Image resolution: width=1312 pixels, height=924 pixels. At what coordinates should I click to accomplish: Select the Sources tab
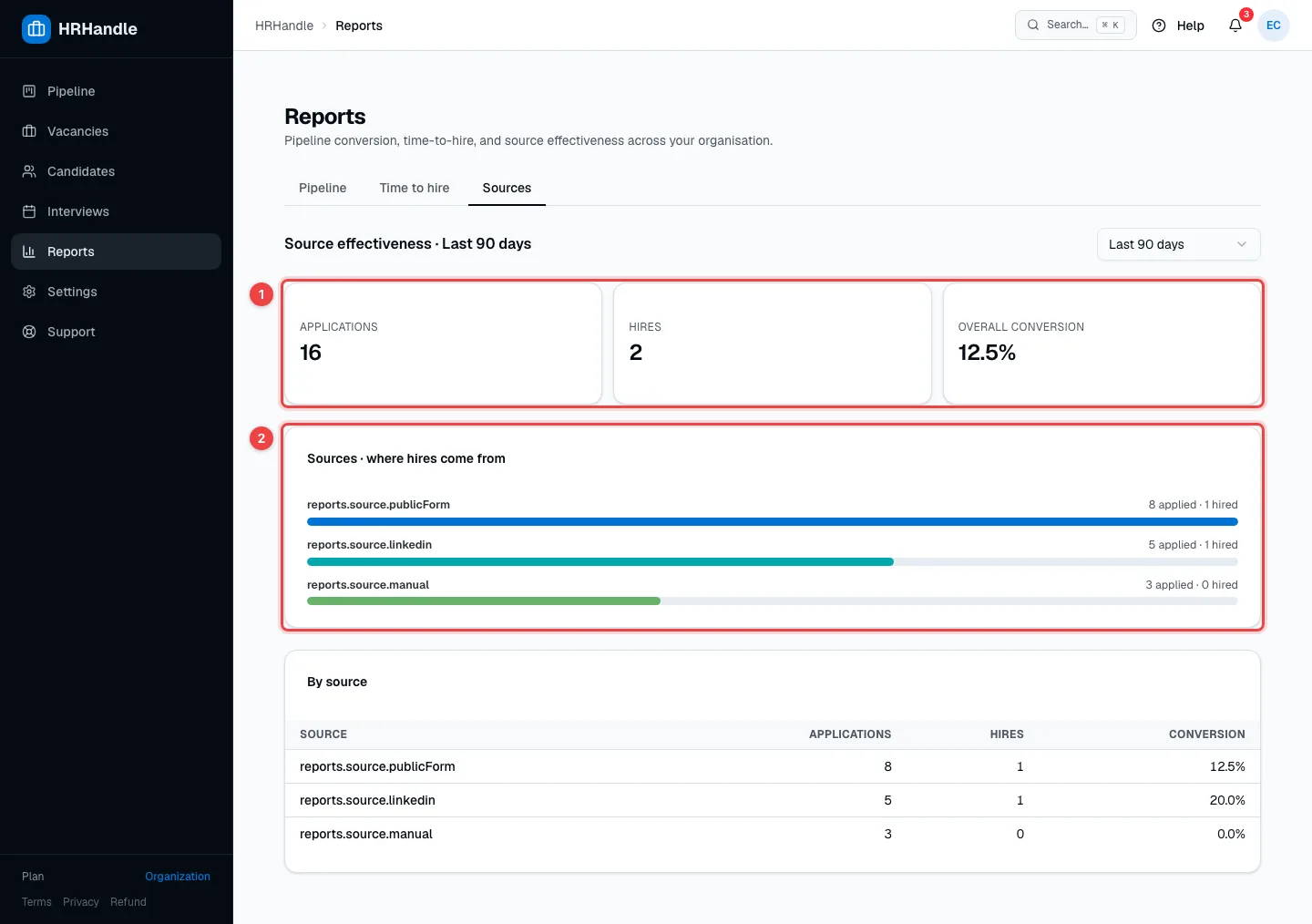coord(507,188)
